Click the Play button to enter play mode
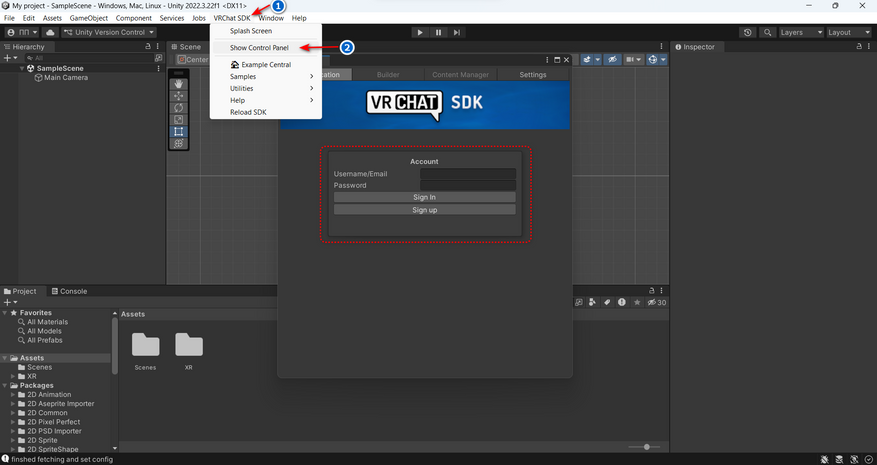 tap(420, 32)
